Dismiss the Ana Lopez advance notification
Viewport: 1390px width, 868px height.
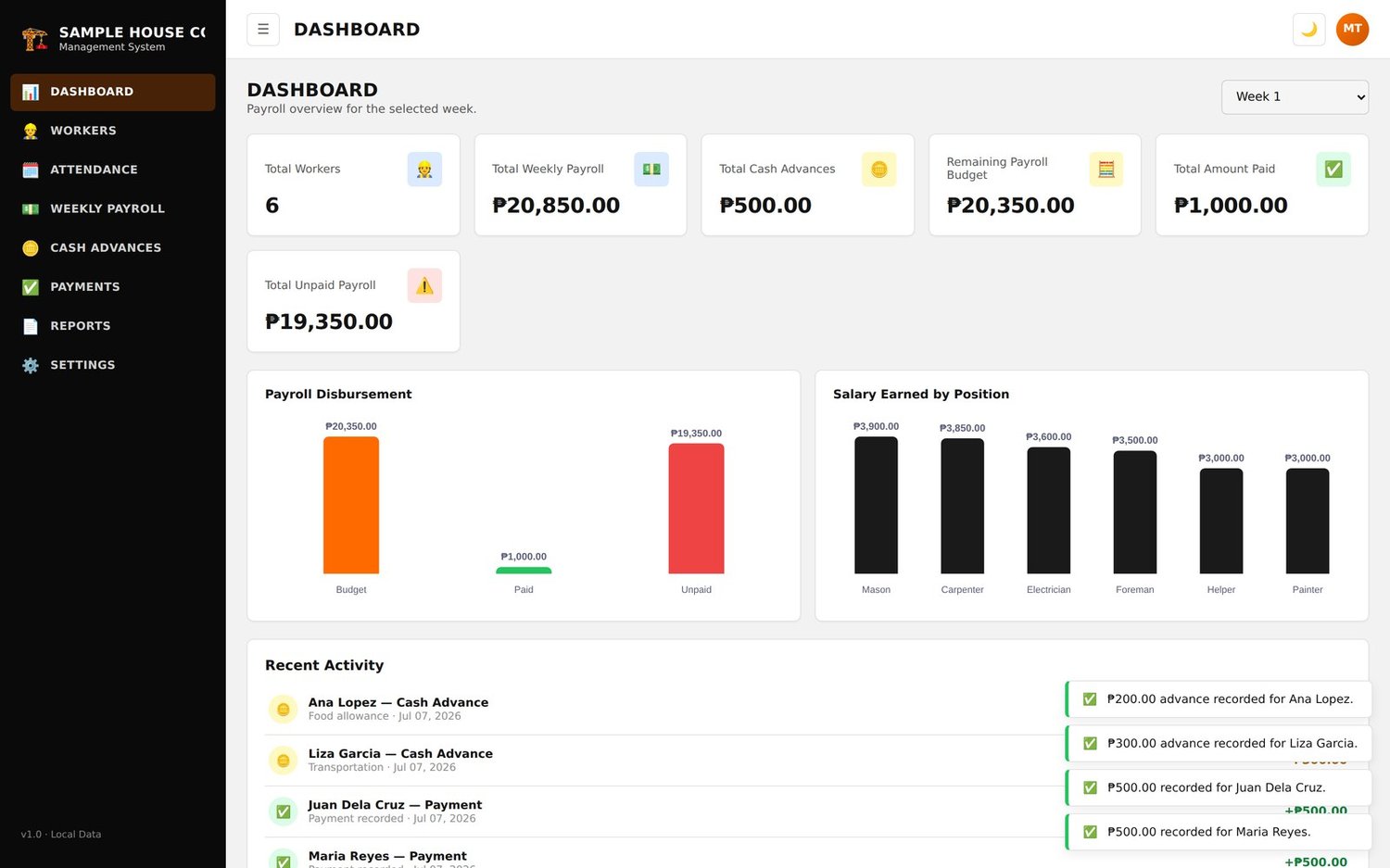pos(1219,699)
